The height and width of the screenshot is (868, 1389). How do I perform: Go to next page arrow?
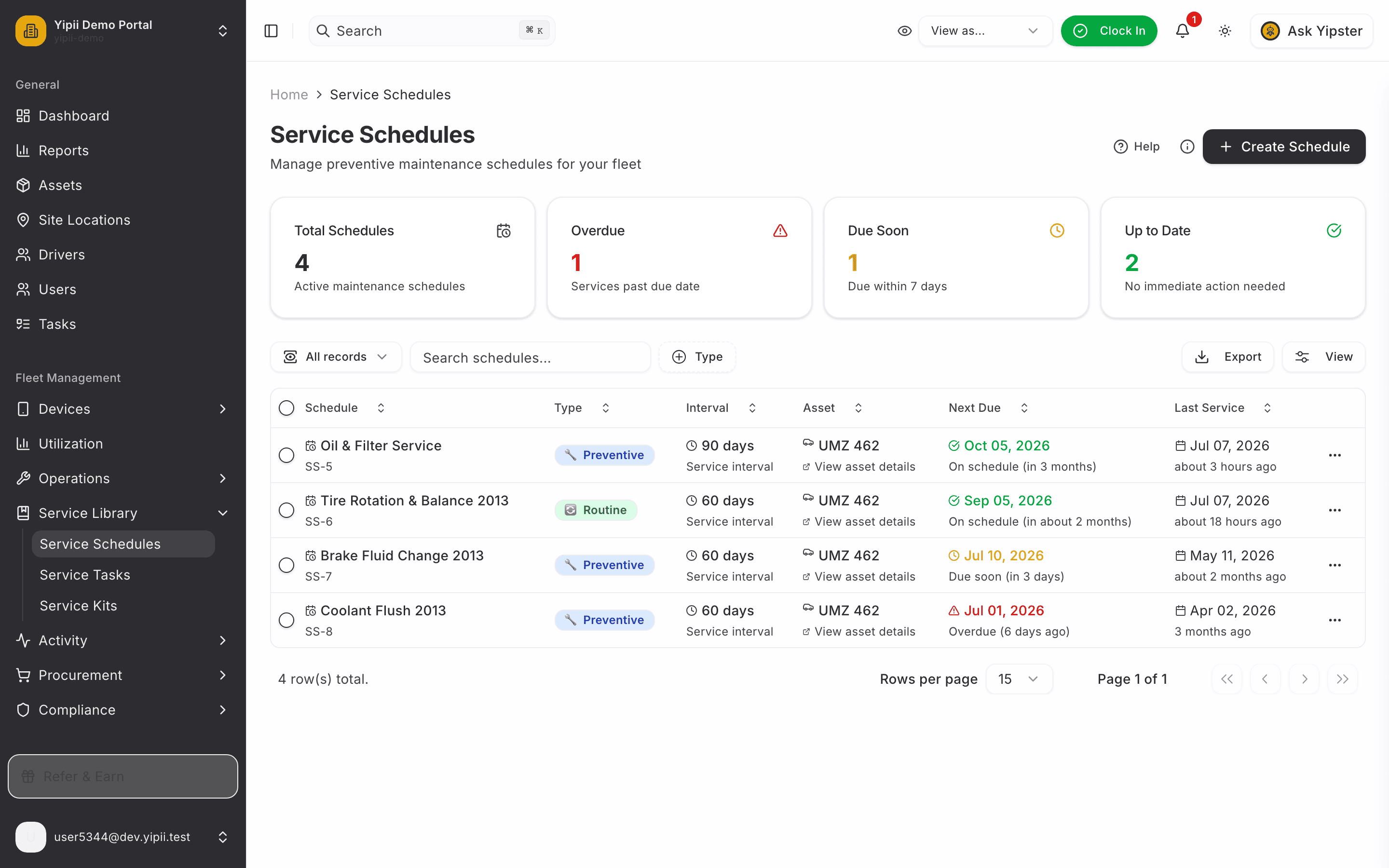pos(1304,679)
